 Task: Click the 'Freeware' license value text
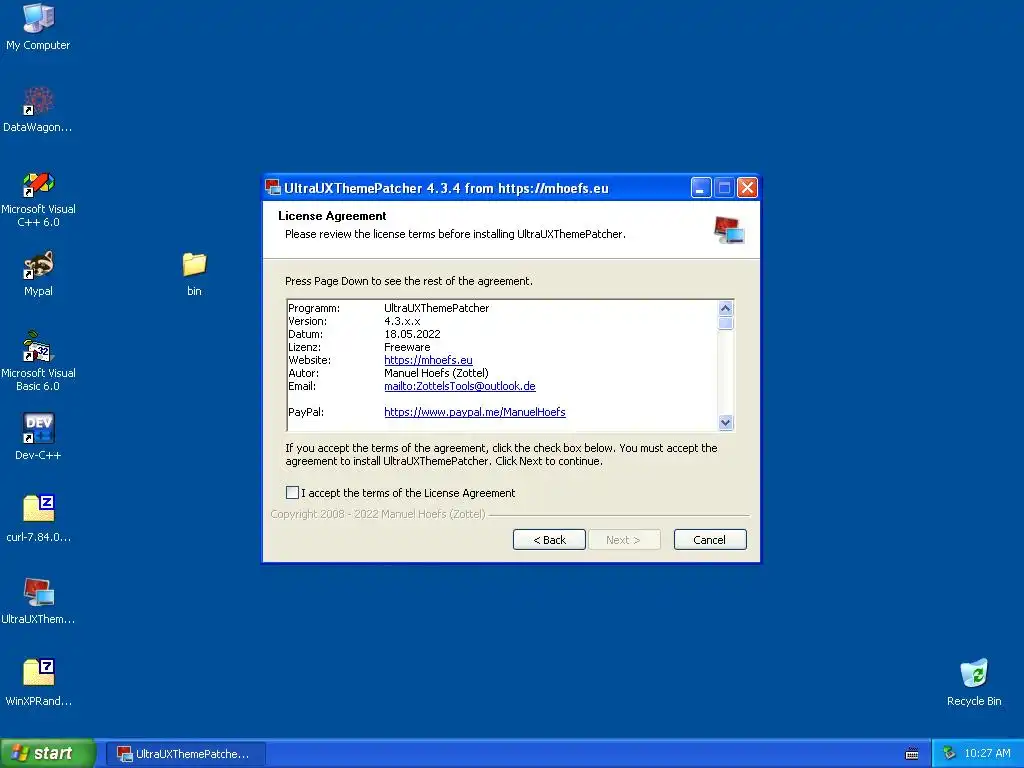[x=407, y=347]
